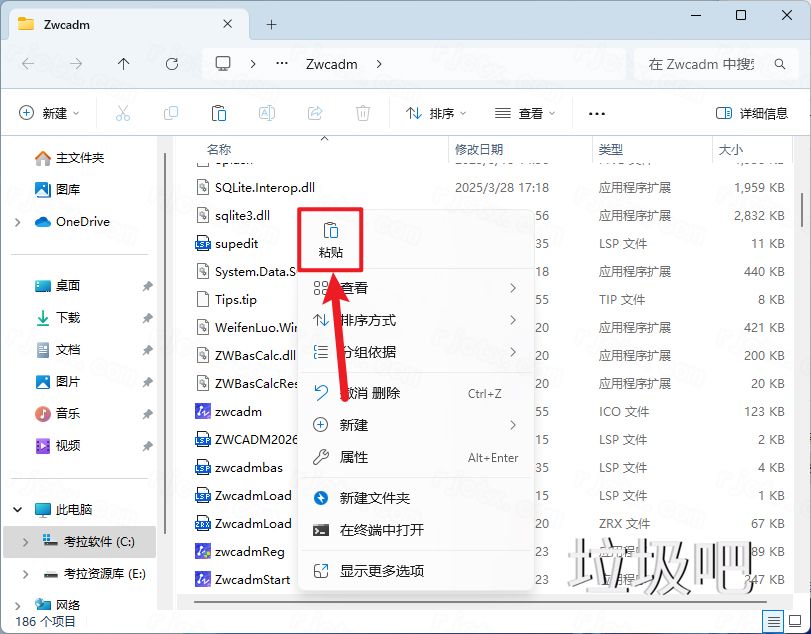Click the Share icon on the toolbar
The height and width of the screenshot is (634, 811).
315,113
